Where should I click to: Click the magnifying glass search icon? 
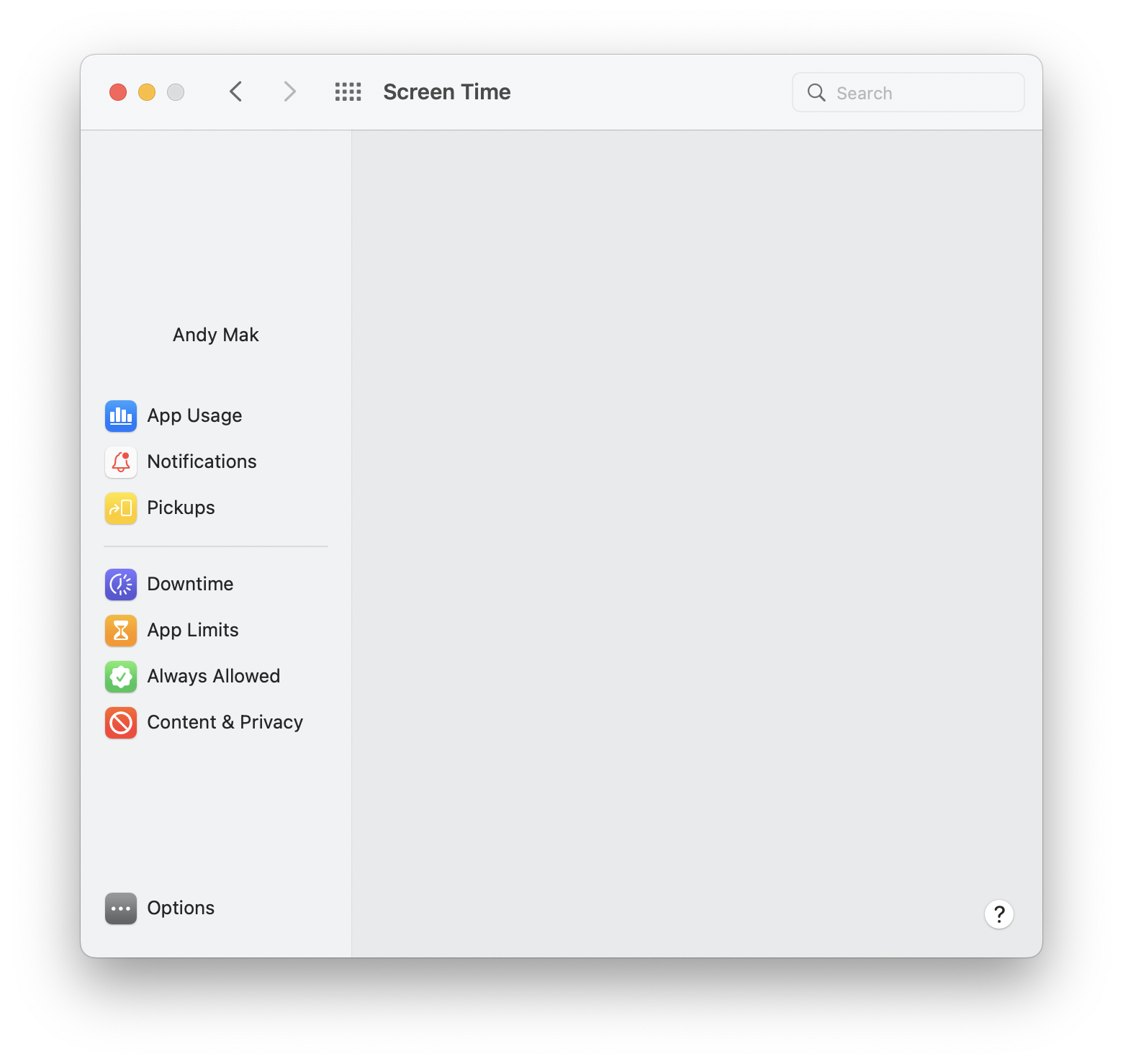pyautogui.click(x=816, y=92)
